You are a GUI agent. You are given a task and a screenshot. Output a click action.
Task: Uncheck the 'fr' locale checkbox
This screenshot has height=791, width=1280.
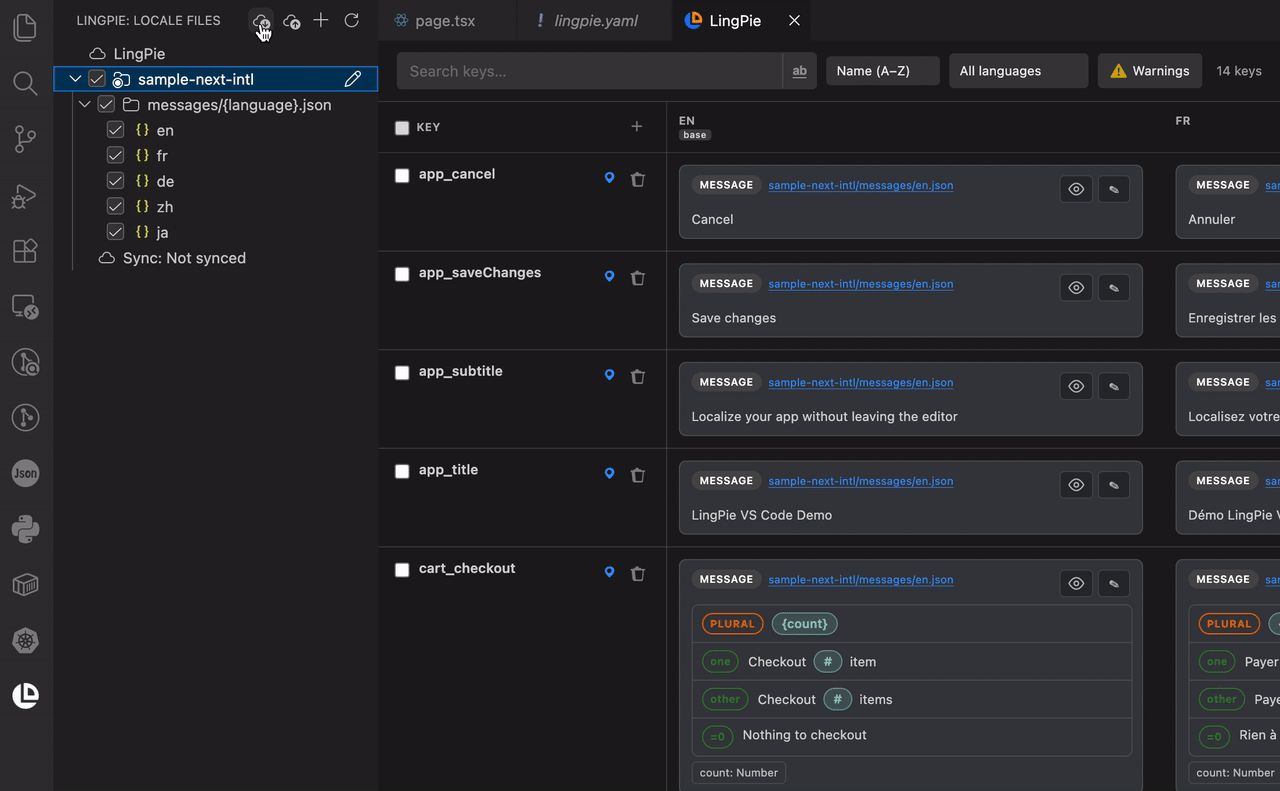coord(115,156)
